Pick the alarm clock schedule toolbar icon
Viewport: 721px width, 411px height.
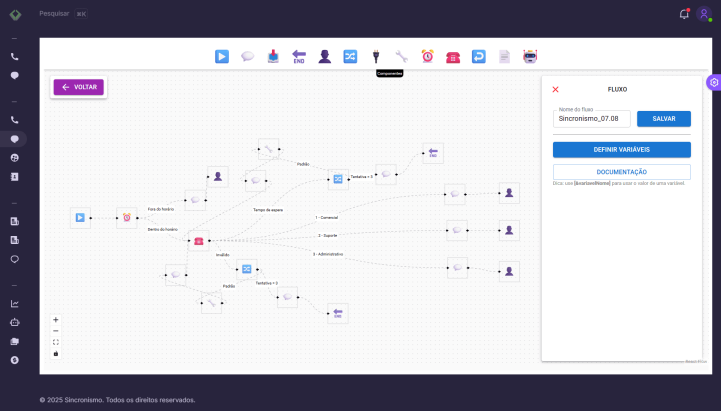coord(428,56)
